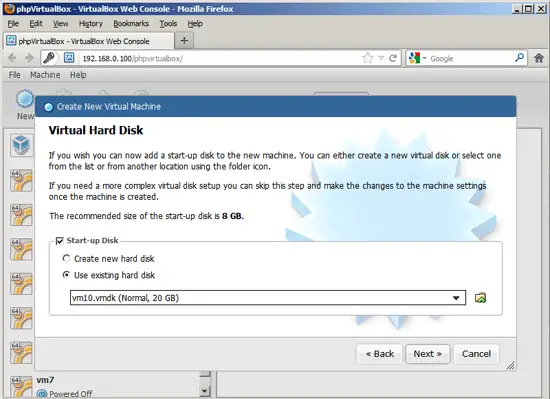The height and width of the screenshot is (399, 550).
Task: Open the Firefox Help menu
Action: click(x=195, y=23)
